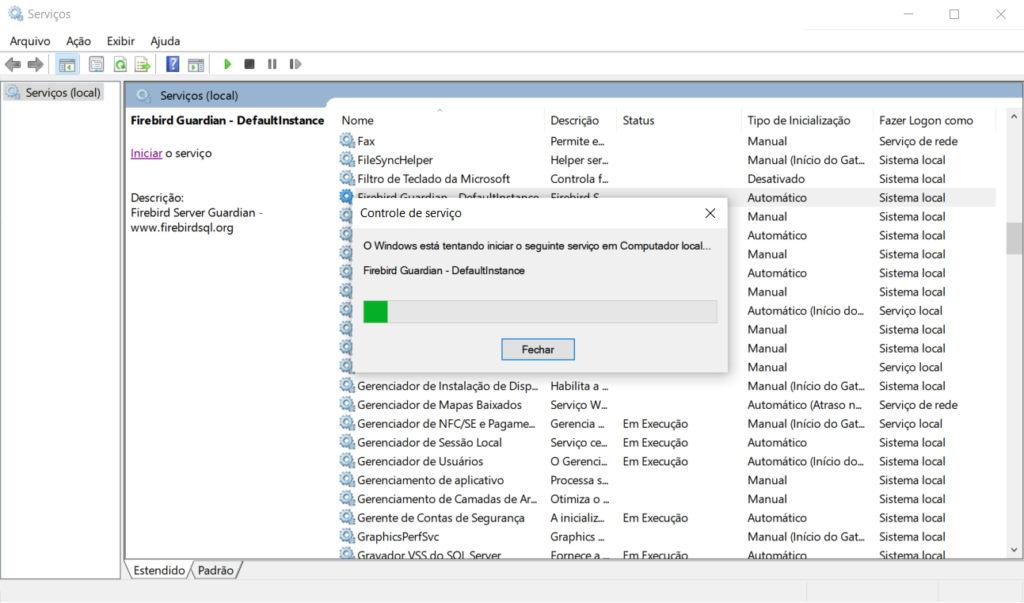
Task: Click gear icon beside Gerenciador de Mapas Baixados
Action: [x=347, y=404]
